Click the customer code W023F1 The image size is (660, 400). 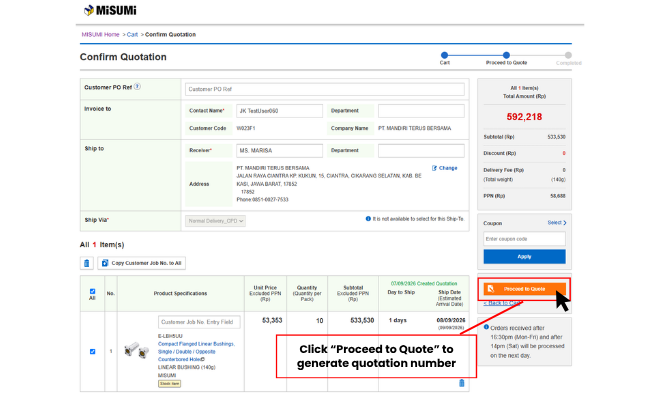point(246,128)
